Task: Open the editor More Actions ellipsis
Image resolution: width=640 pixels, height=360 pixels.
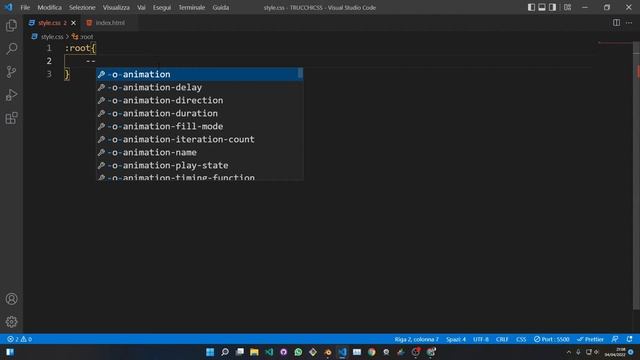Action: (x=629, y=23)
